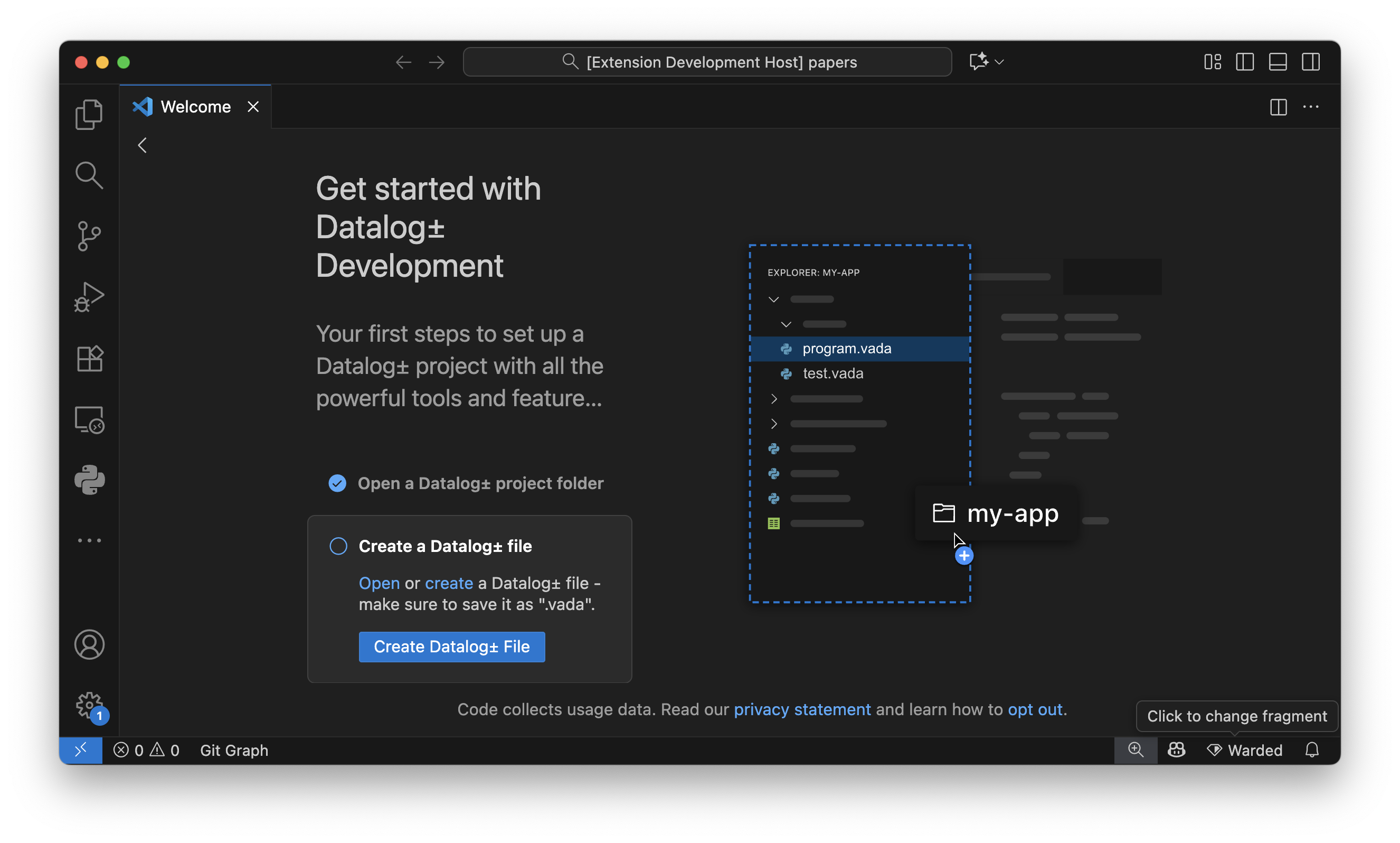1400x843 pixels.
Task: Open the Python view in activity bar
Action: [x=89, y=480]
